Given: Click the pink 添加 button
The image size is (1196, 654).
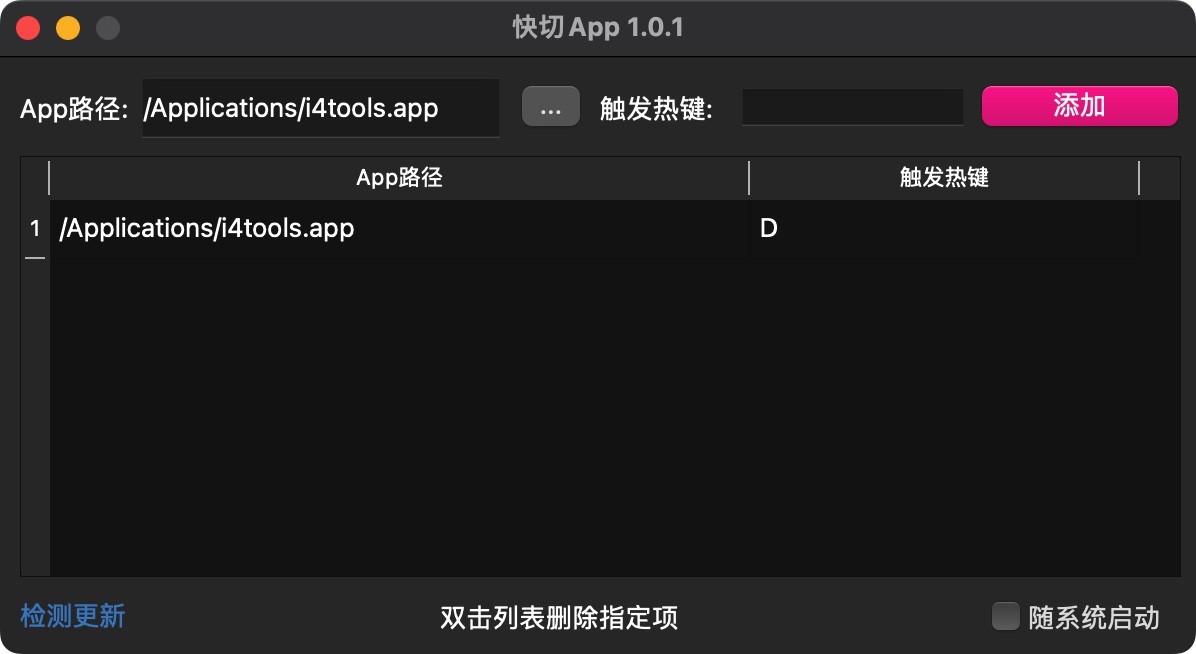Looking at the screenshot, I should coord(1079,106).
